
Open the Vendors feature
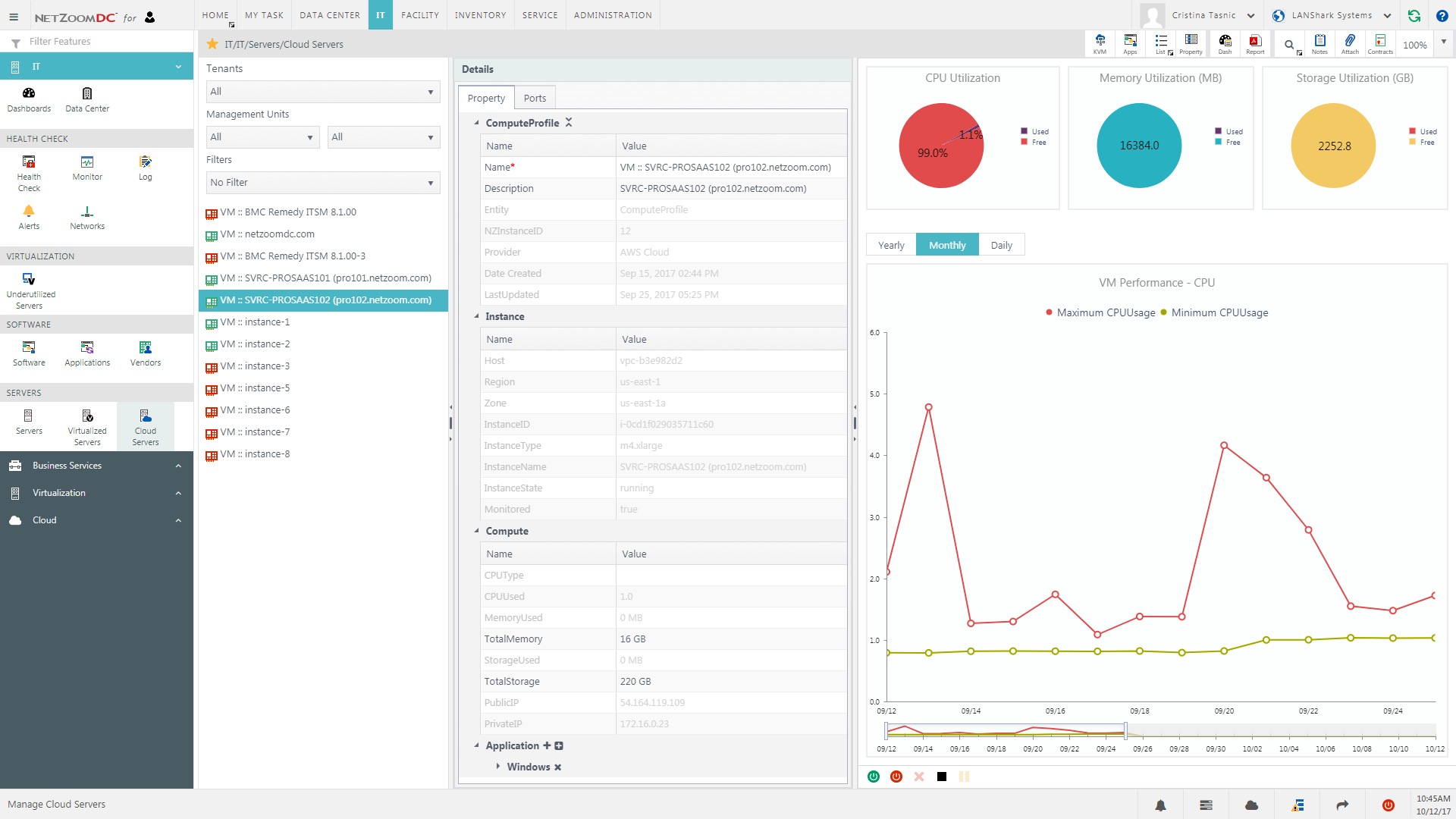(x=145, y=353)
